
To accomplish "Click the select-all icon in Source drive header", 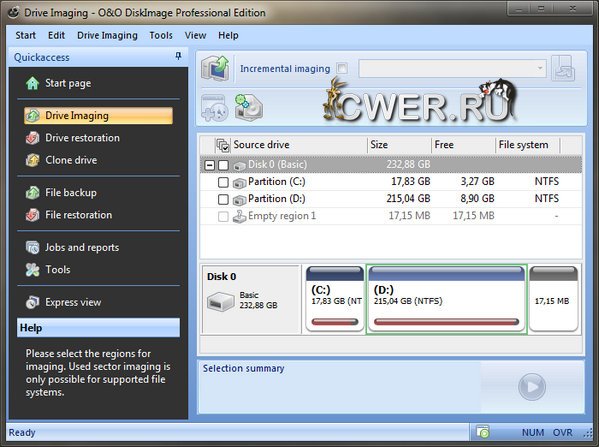I will [223, 145].
